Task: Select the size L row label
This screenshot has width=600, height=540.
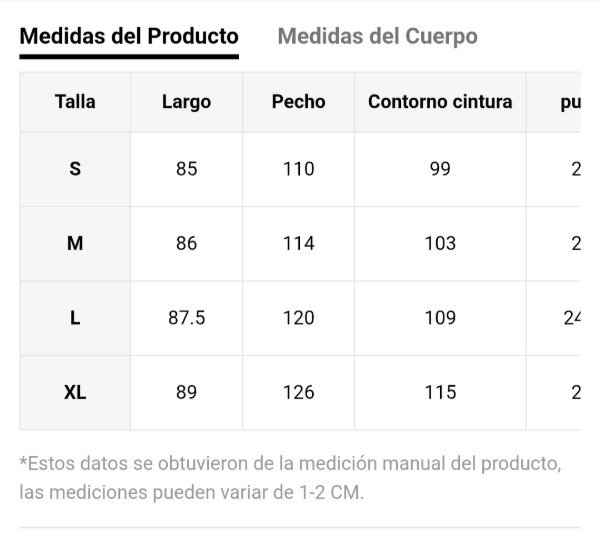Action: (75, 318)
